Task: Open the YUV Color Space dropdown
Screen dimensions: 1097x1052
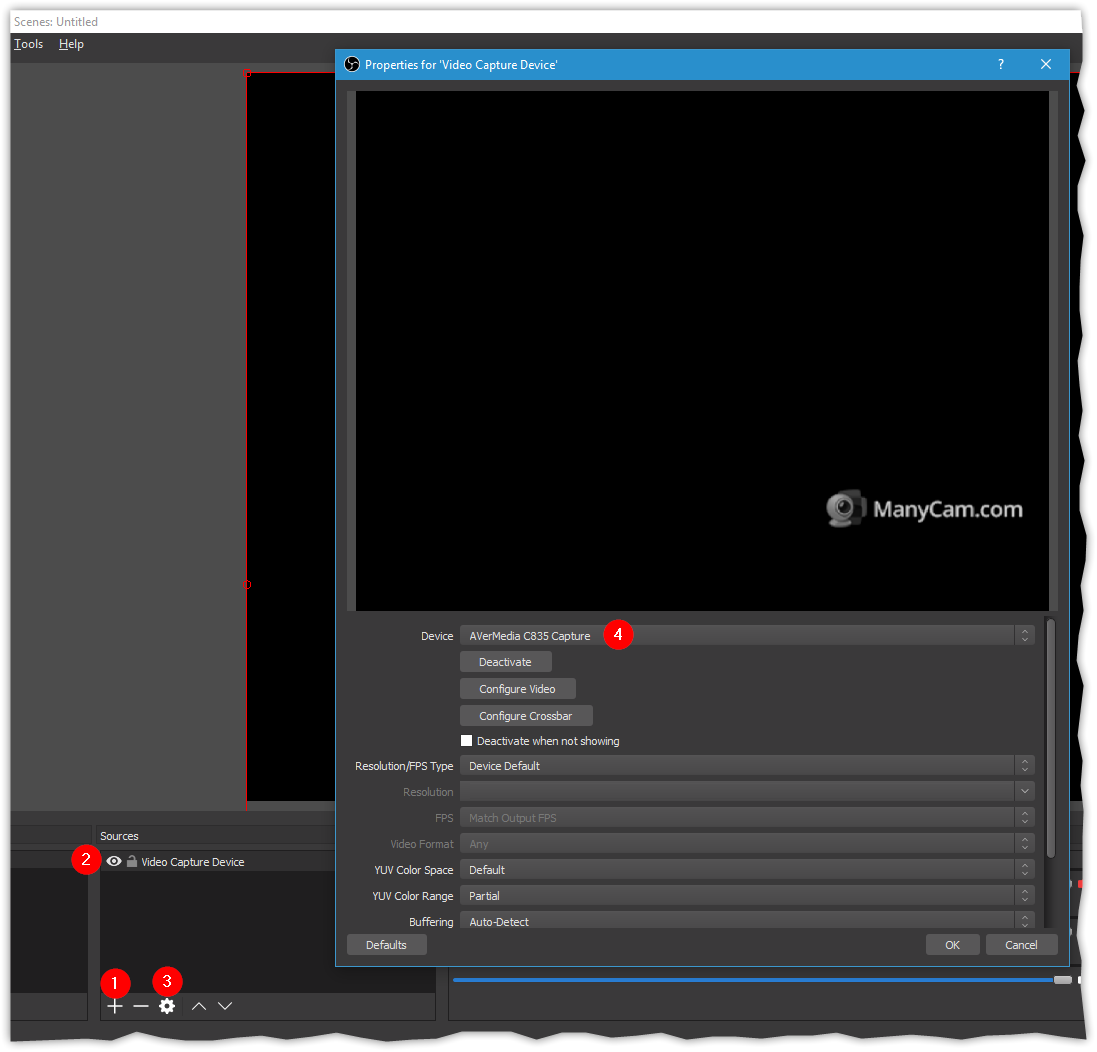Action: click(x=746, y=870)
